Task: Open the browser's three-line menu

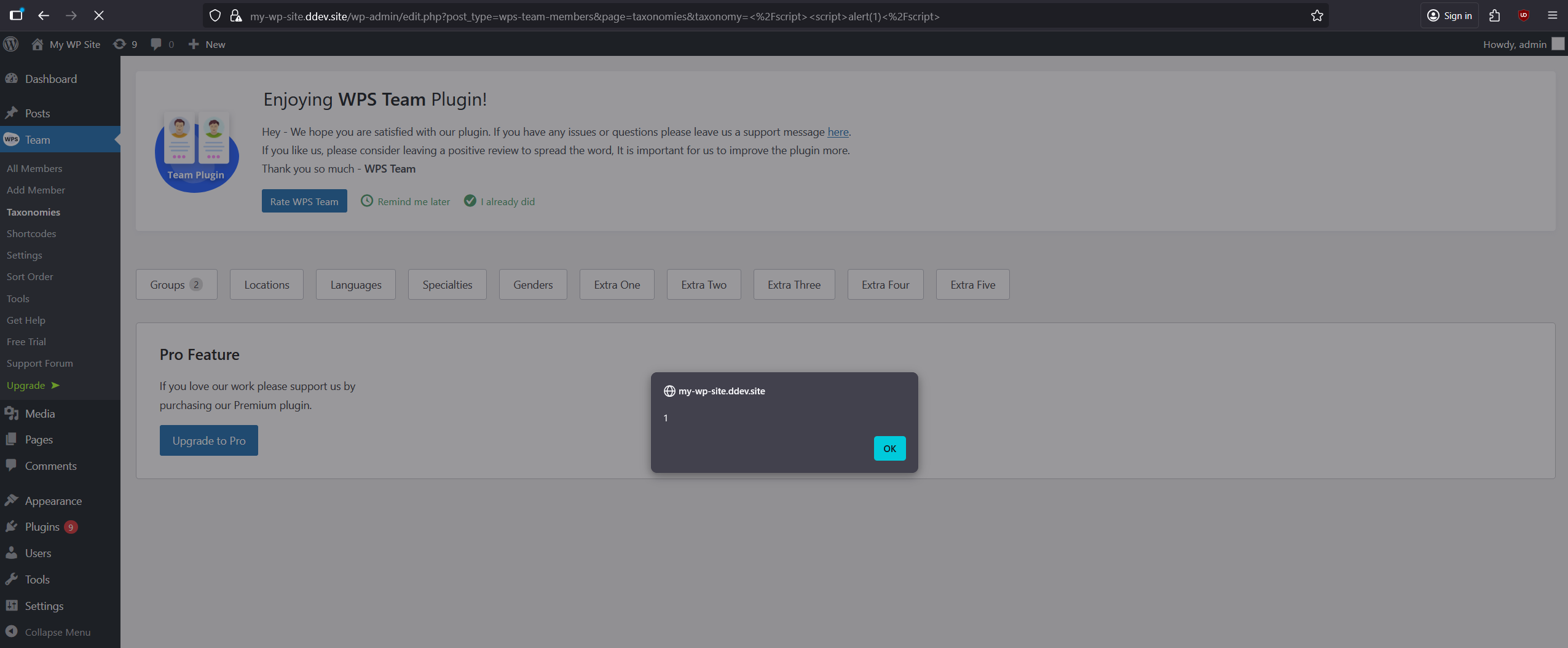Action: pos(1554,15)
